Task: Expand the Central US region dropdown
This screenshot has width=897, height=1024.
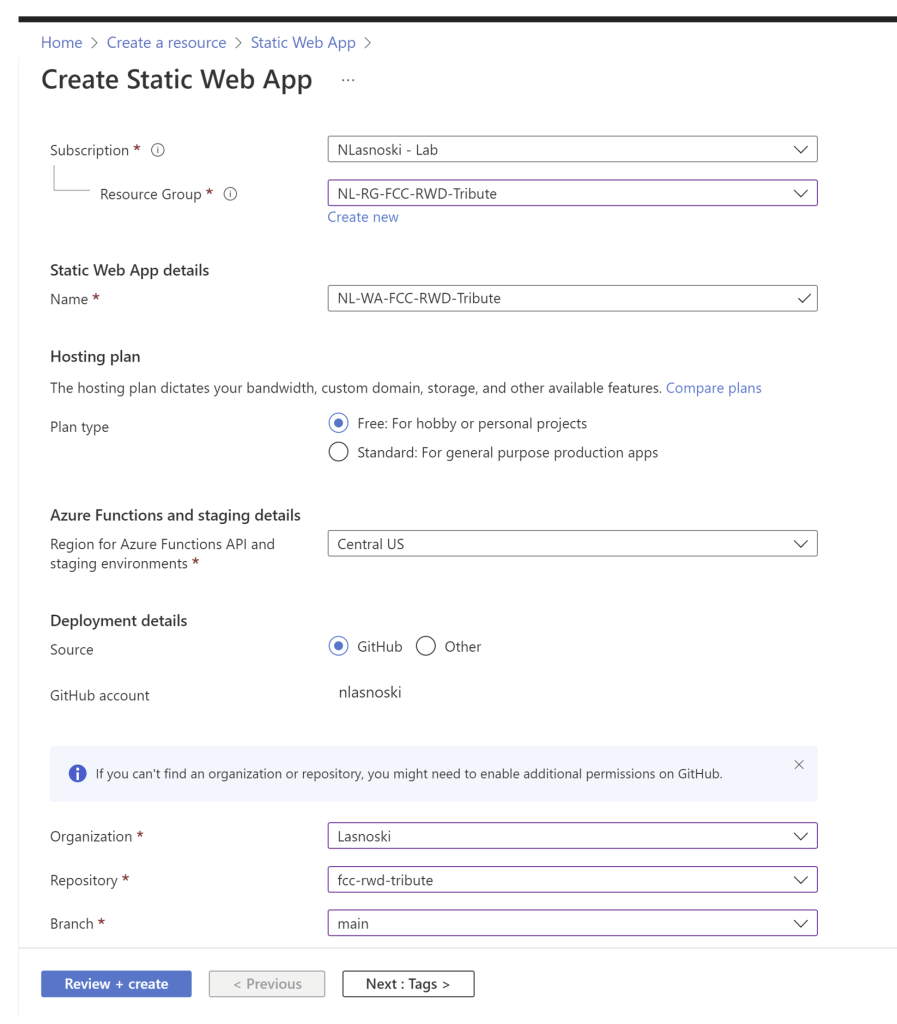Action: [572, 544]
